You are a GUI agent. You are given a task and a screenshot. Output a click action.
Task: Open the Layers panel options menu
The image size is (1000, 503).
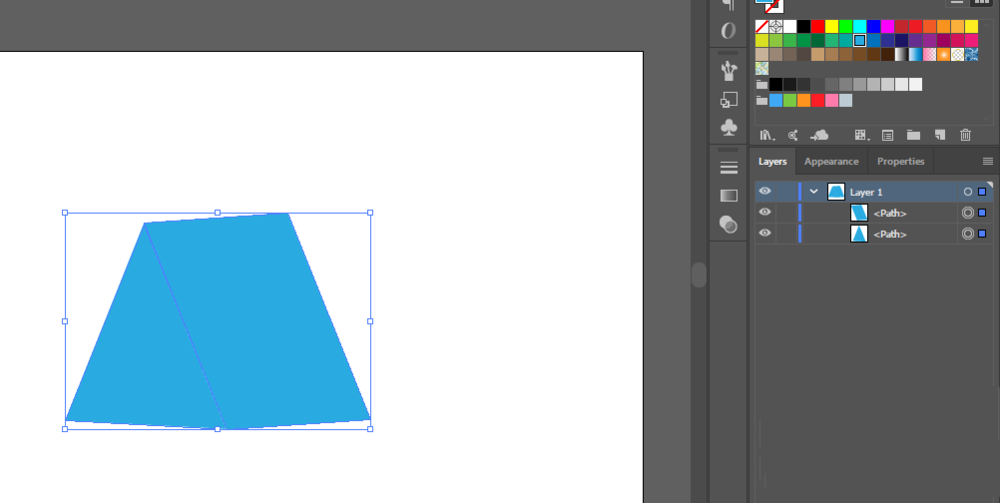pyautogui.click(x=988, y=162)
